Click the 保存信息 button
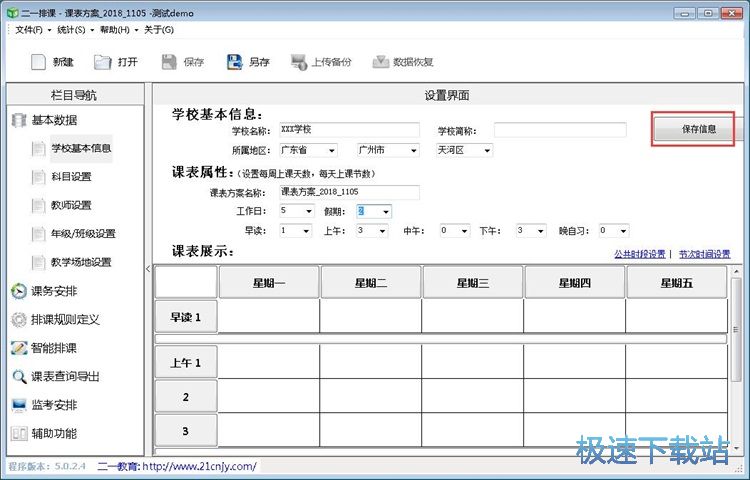The image size is (750, 480). (x=693, y=129)
